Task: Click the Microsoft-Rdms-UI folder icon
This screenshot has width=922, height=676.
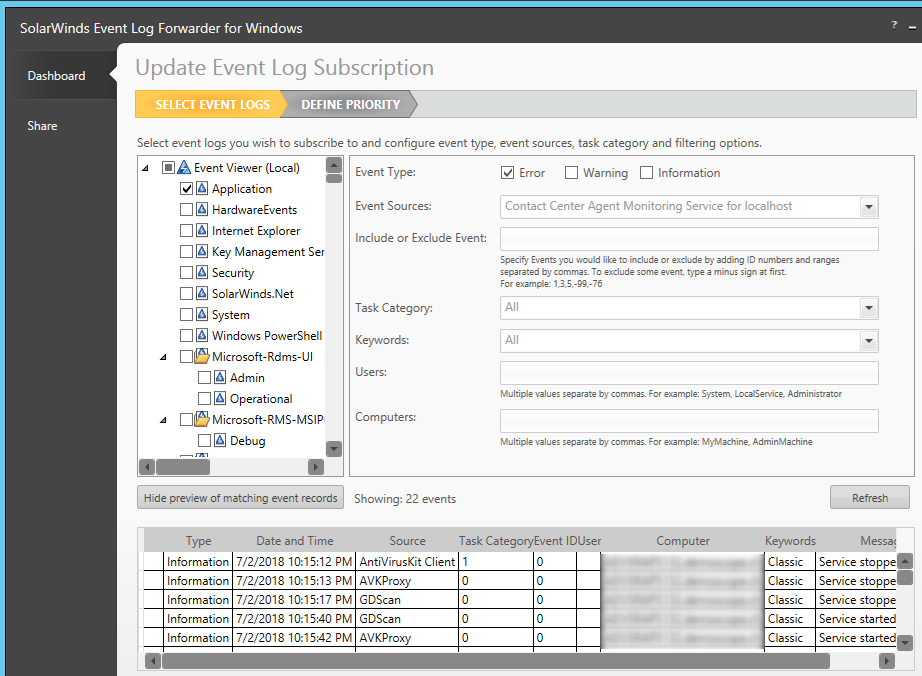Action: 202,356
